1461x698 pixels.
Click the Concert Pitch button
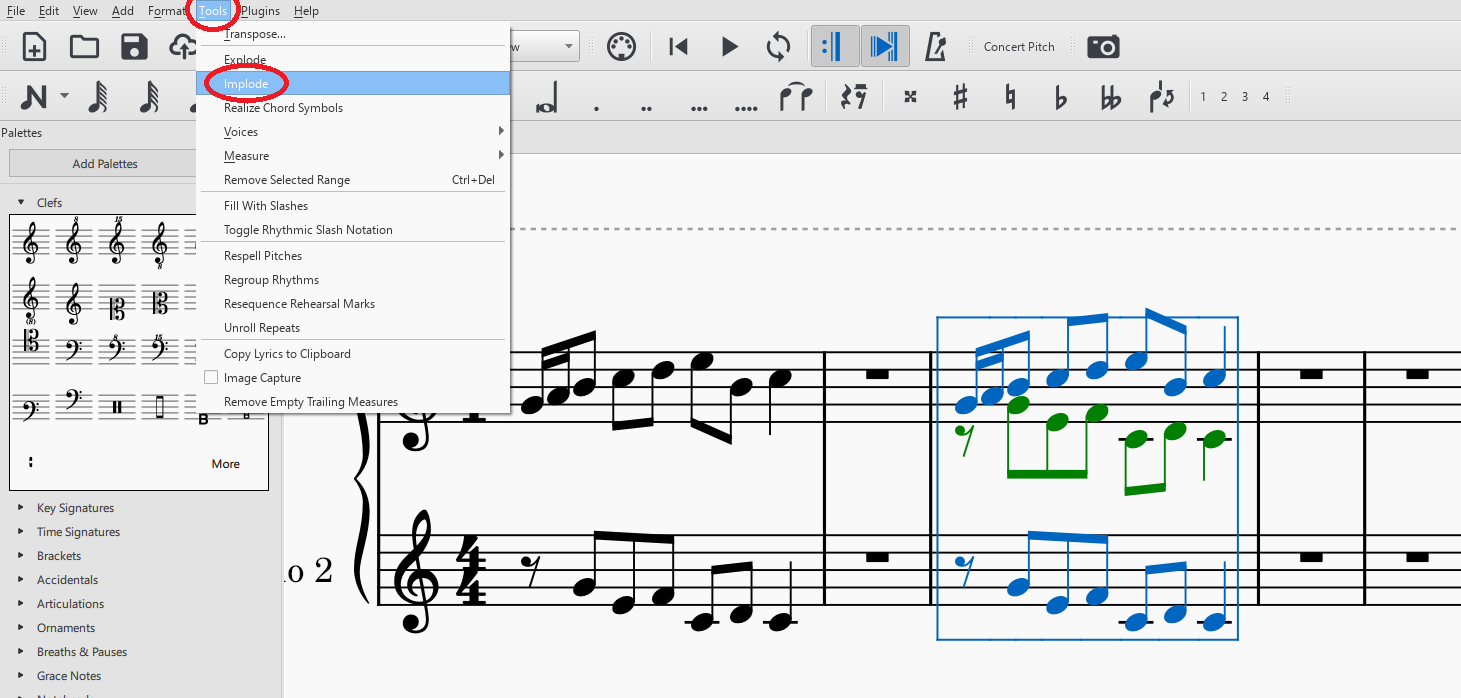[x=1019, y=46]
